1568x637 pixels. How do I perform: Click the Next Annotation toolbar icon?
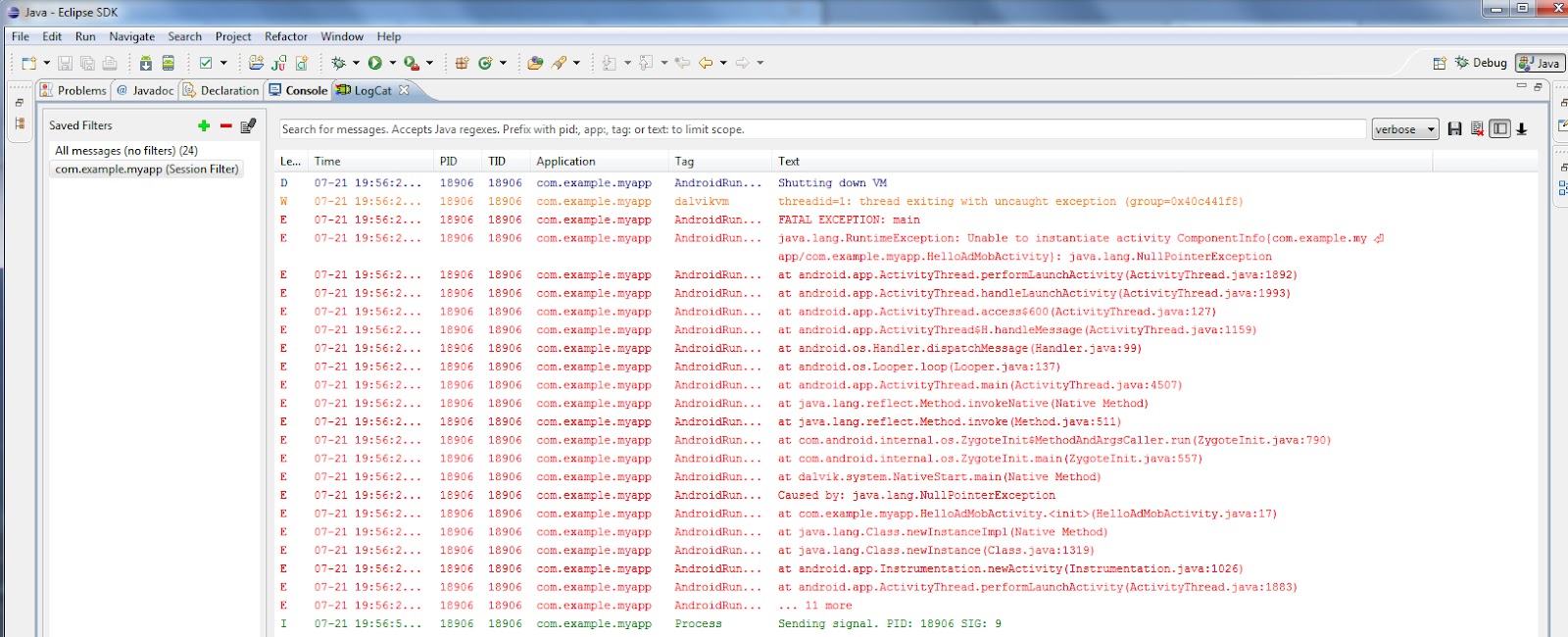pos(610,63)
